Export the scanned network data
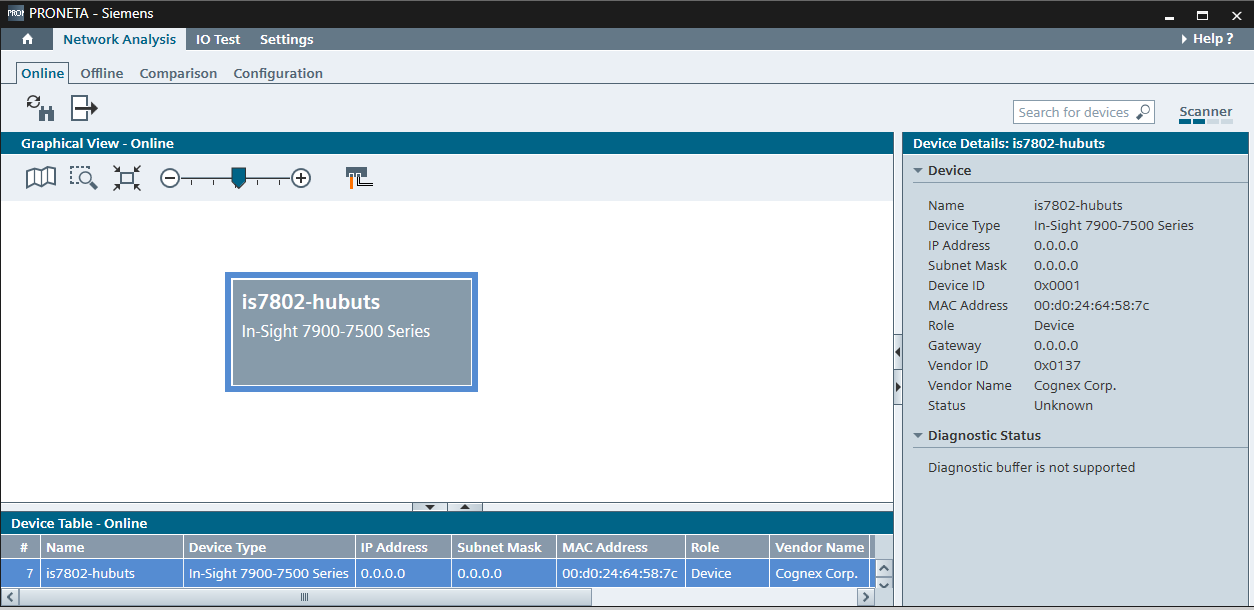The height and width of the screenshot is (610, 1254). (x=83, y=107)
